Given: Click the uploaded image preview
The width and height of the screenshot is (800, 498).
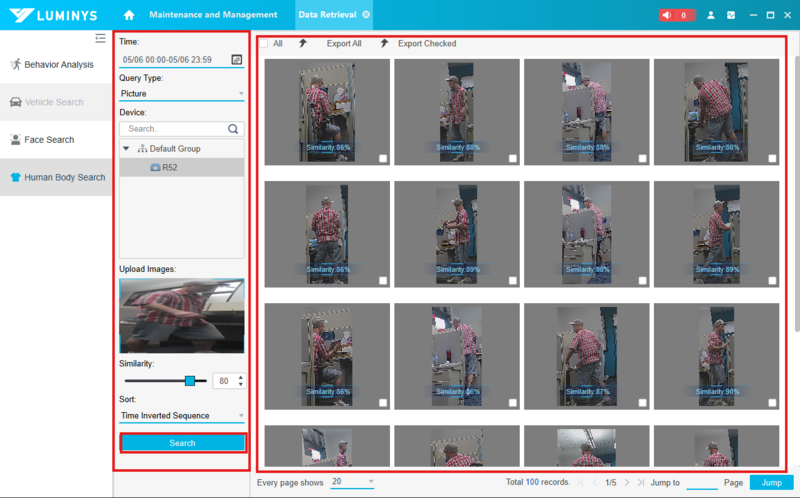Looking at the screenshot, I should [182, 316].
